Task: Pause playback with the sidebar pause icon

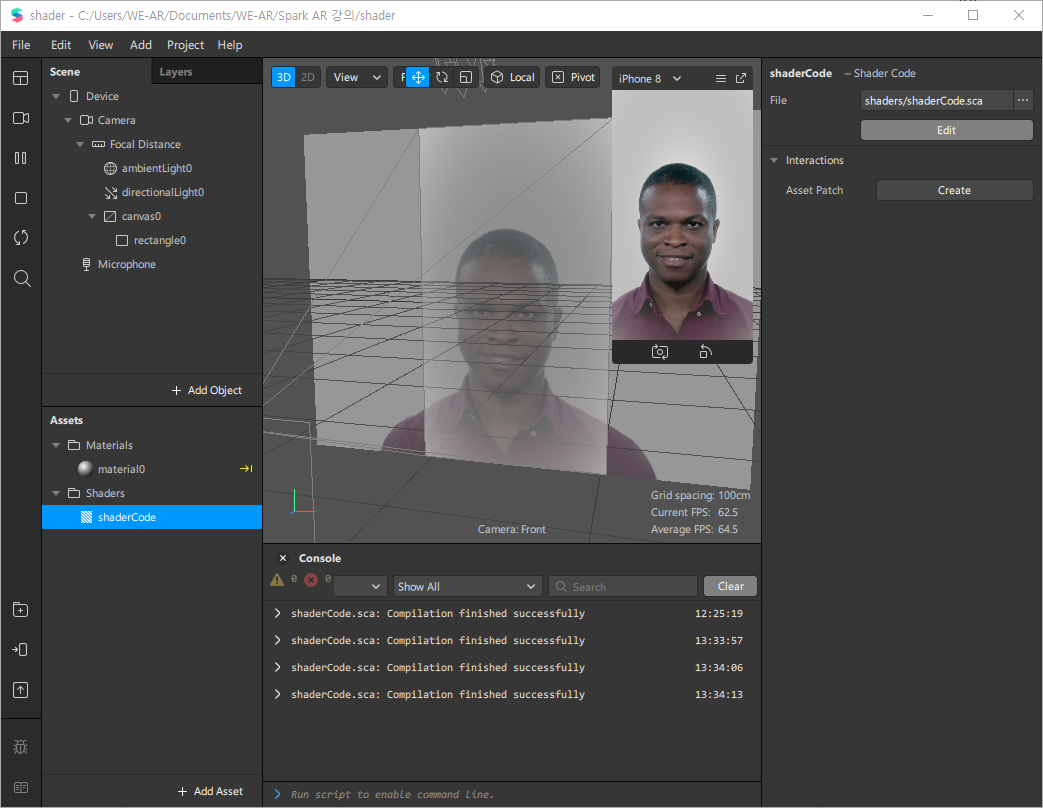Action: (x=21, y=158)
